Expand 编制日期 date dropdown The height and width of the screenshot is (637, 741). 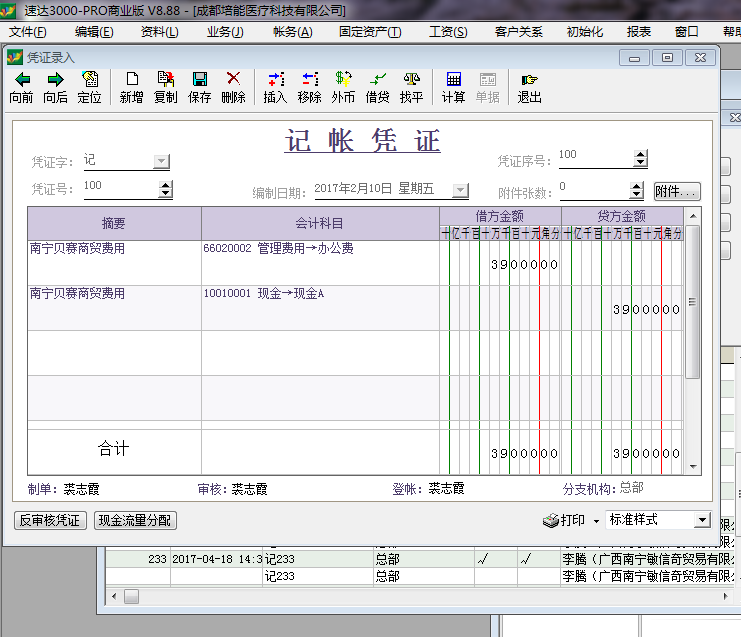click(x=460, y=190)
